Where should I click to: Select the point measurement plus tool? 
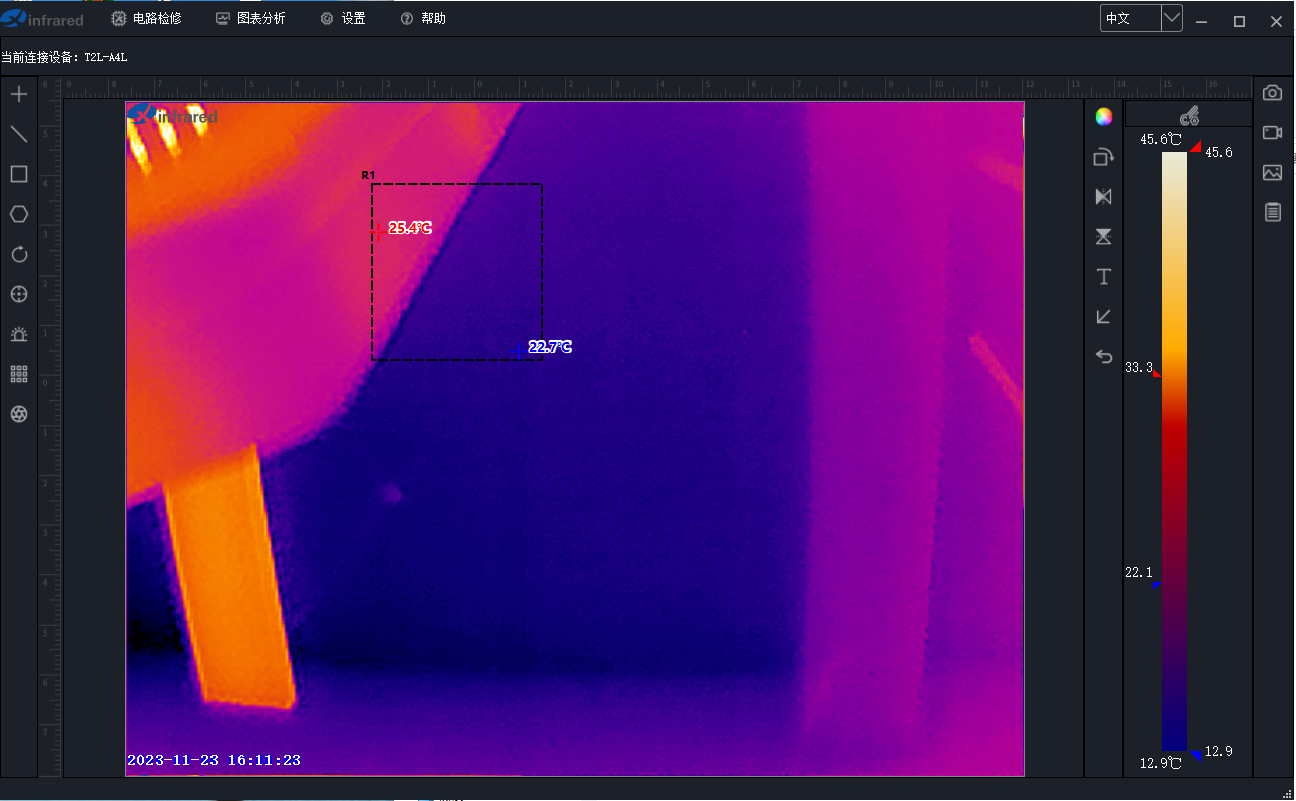pos(18,95)
